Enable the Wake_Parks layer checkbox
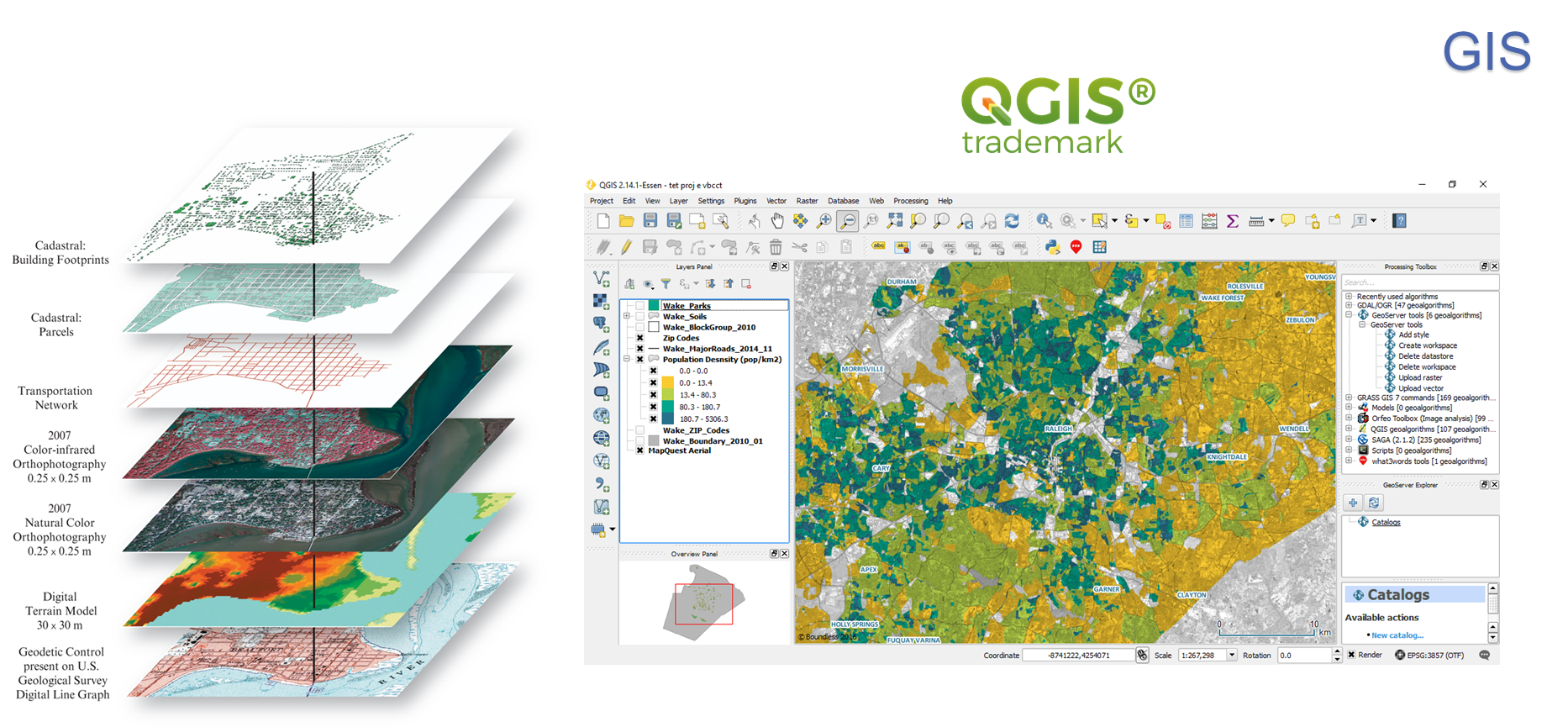This screenshot has width=1568, height=727. pyautogui.click(x=640, y=306)
